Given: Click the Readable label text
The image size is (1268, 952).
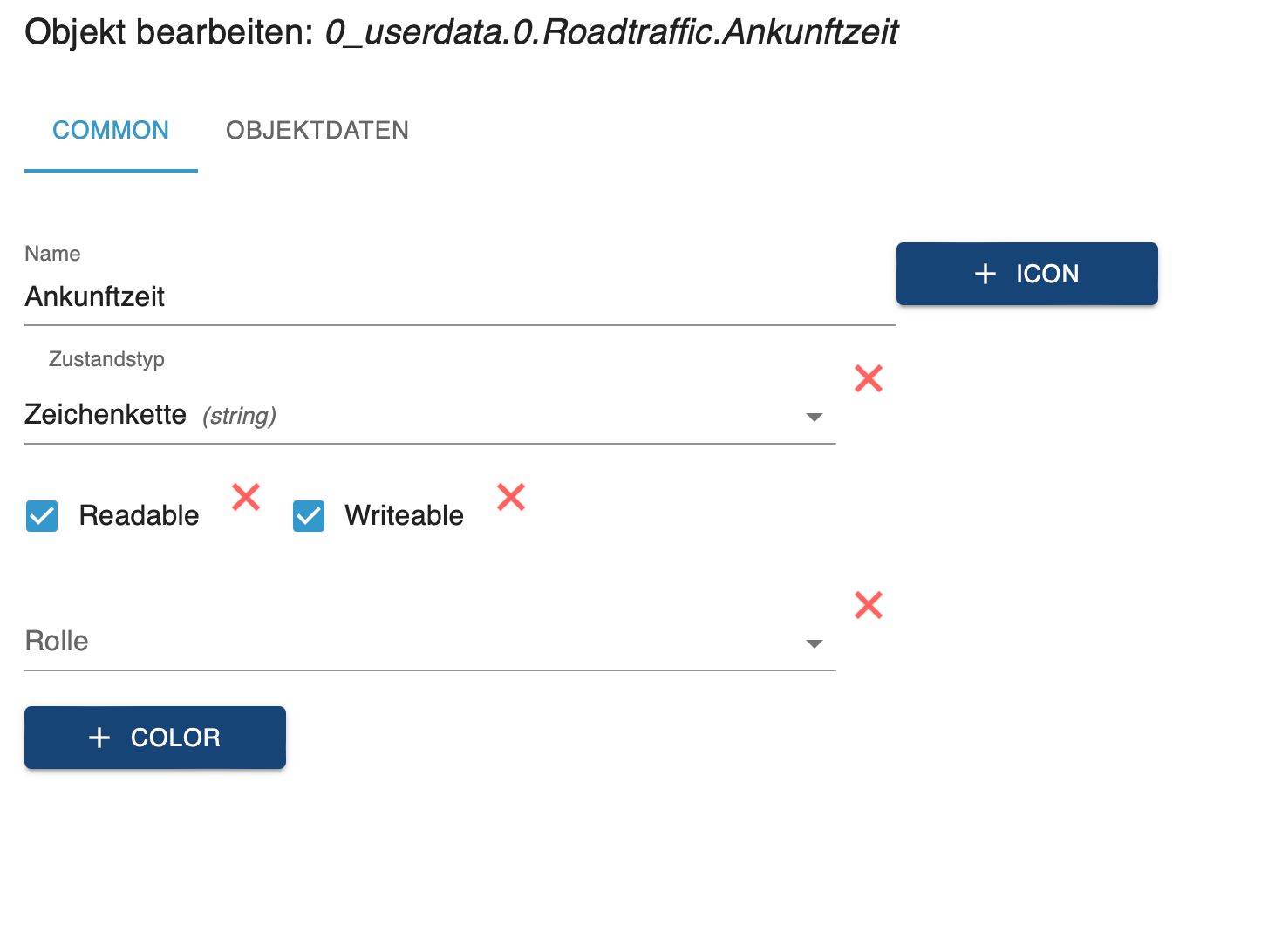Looking at the screenshot, I should [x=139, y=515].
